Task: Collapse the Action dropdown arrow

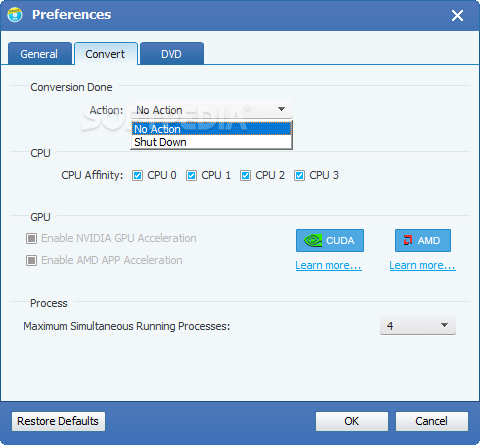Action: (281, 109)
